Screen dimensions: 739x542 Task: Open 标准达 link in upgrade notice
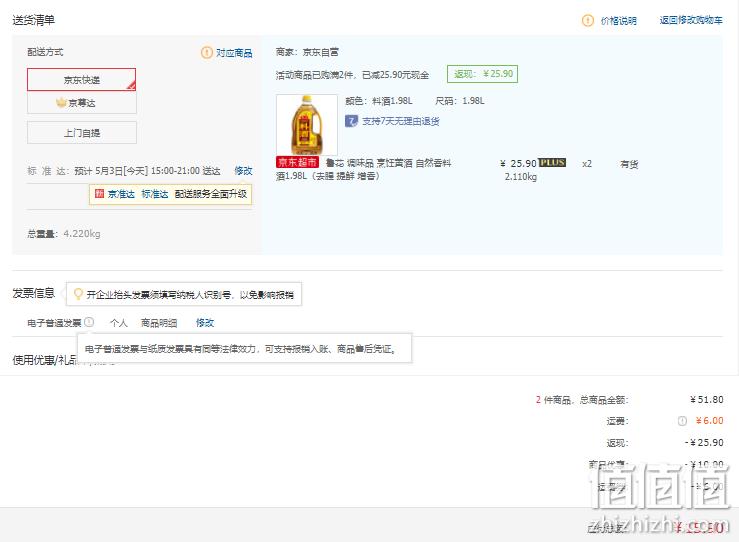pyautogui.click(x=155, y=194)
